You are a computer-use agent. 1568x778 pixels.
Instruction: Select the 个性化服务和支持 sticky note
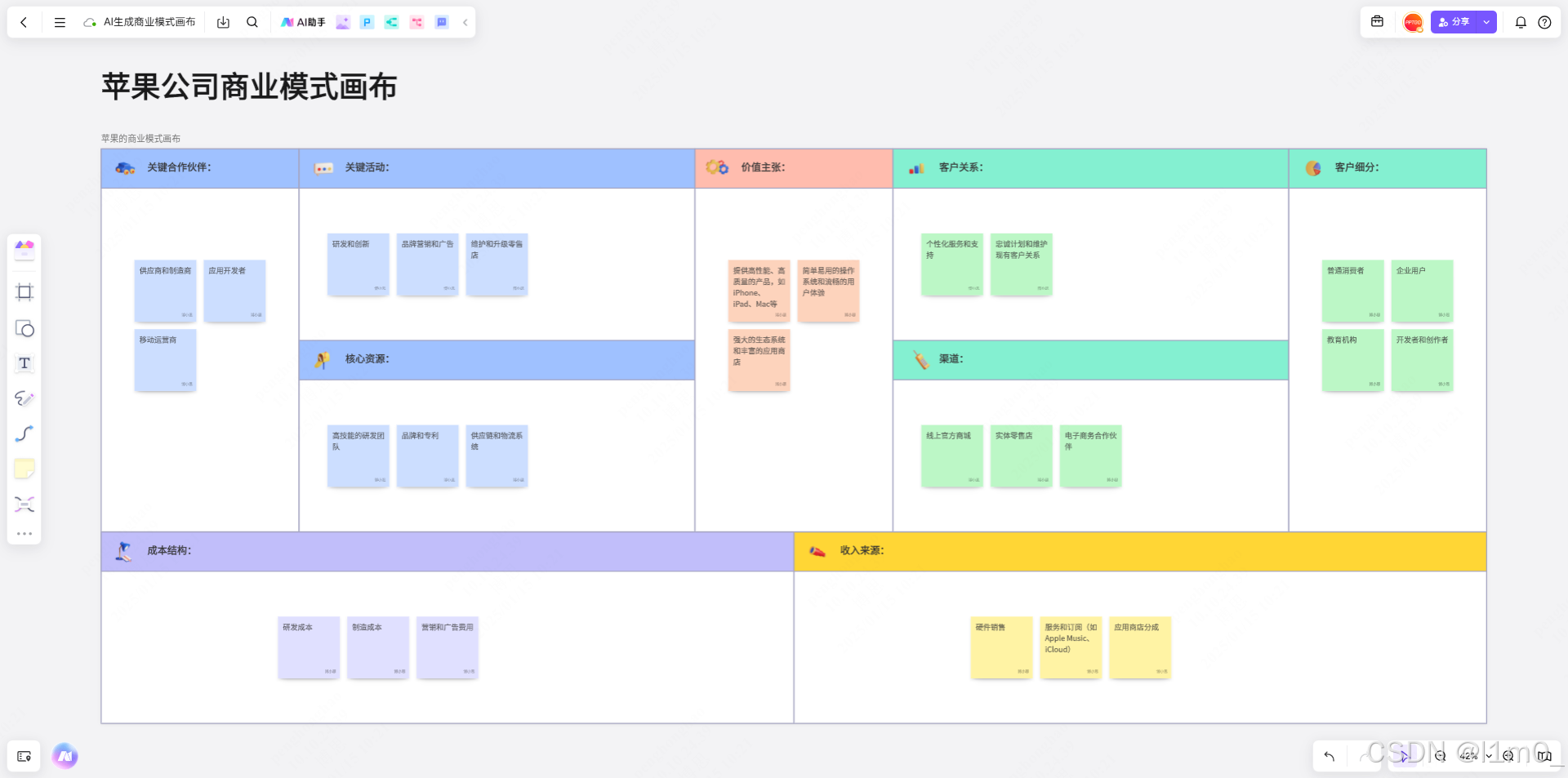(952, 265)
